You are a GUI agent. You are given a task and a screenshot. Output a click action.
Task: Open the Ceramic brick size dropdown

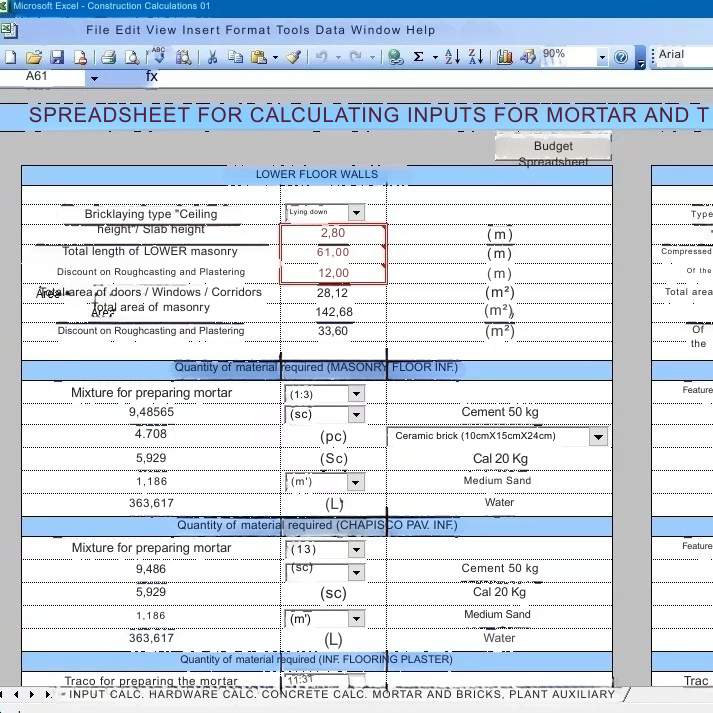tap(598, 436)
